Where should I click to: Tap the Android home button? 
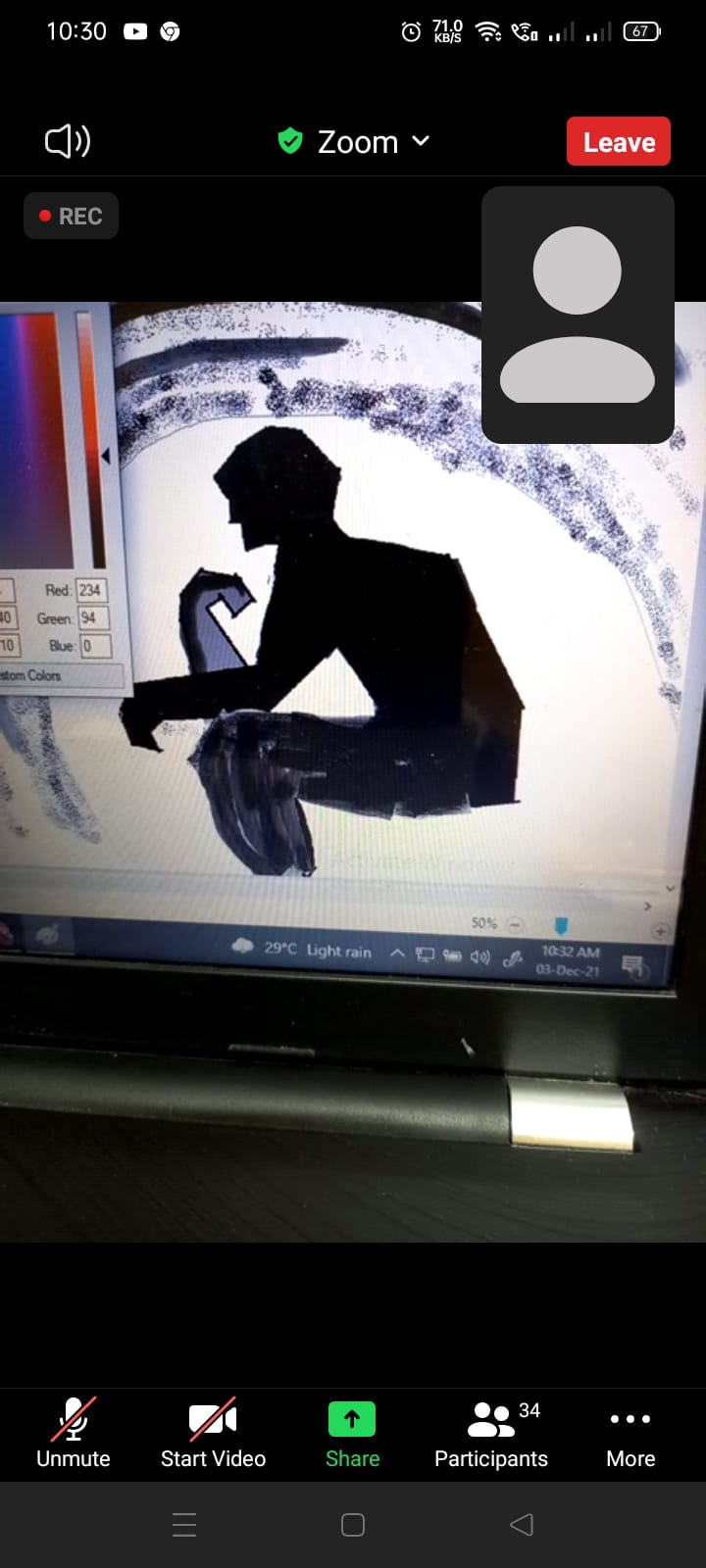[x=353, y=1525]
